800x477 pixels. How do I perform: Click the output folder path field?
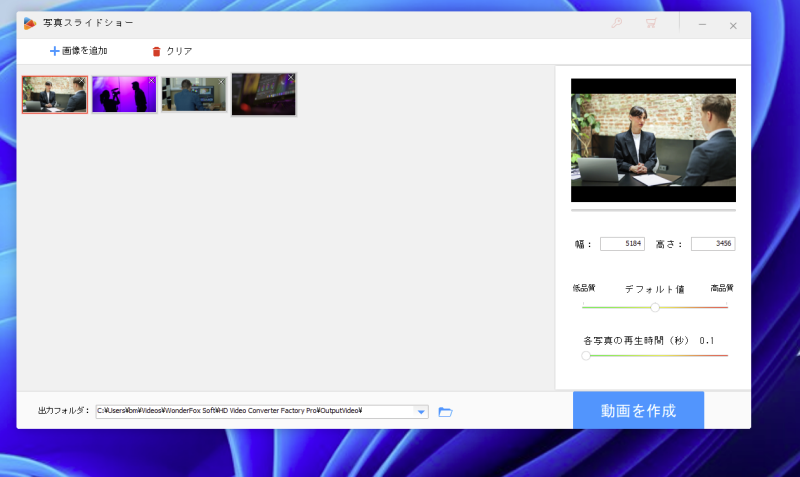(255, 411)
